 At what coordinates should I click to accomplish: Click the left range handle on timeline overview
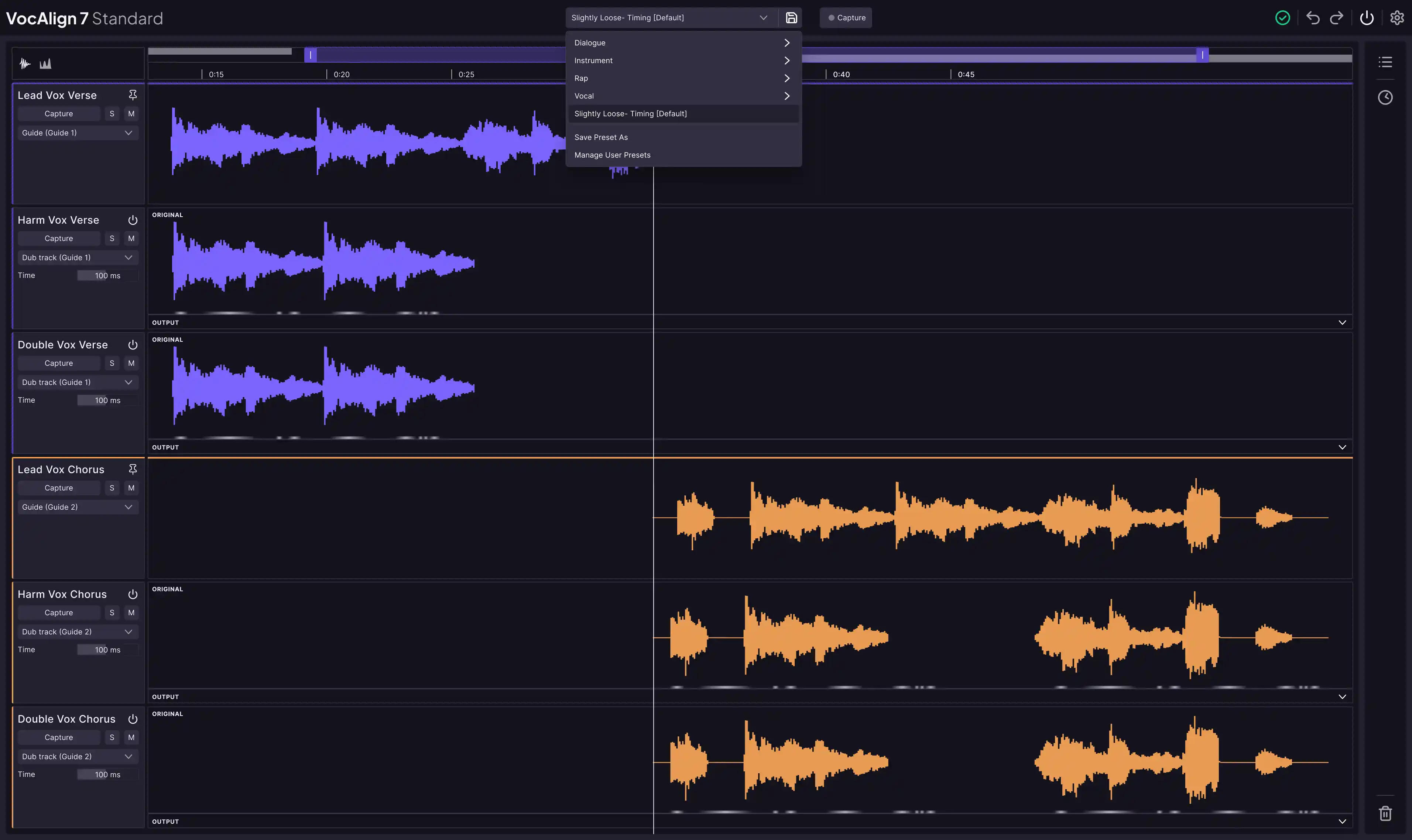pyautogui.click(x=310, y=55)
